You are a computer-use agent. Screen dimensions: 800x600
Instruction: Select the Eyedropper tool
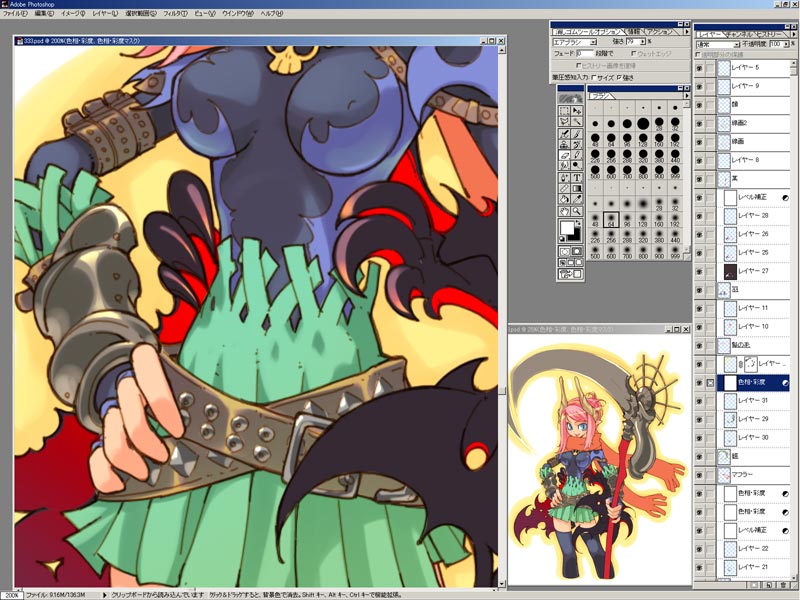tap(577, 199)
